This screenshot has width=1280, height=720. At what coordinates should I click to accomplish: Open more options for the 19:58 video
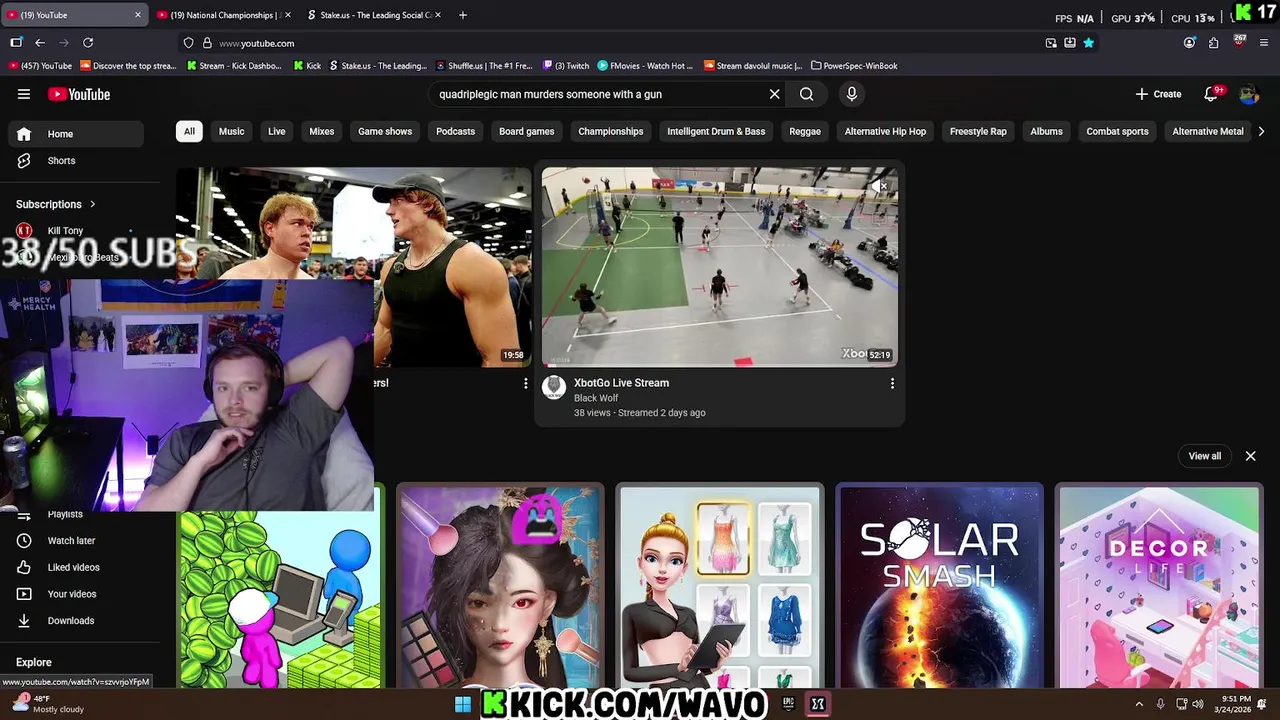tap(526, 383)
